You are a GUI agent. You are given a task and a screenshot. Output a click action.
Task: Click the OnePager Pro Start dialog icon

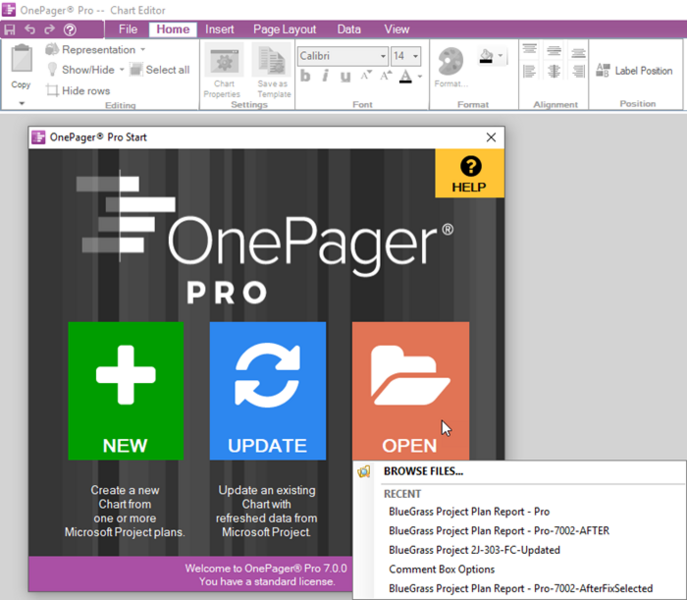[39, 137]
